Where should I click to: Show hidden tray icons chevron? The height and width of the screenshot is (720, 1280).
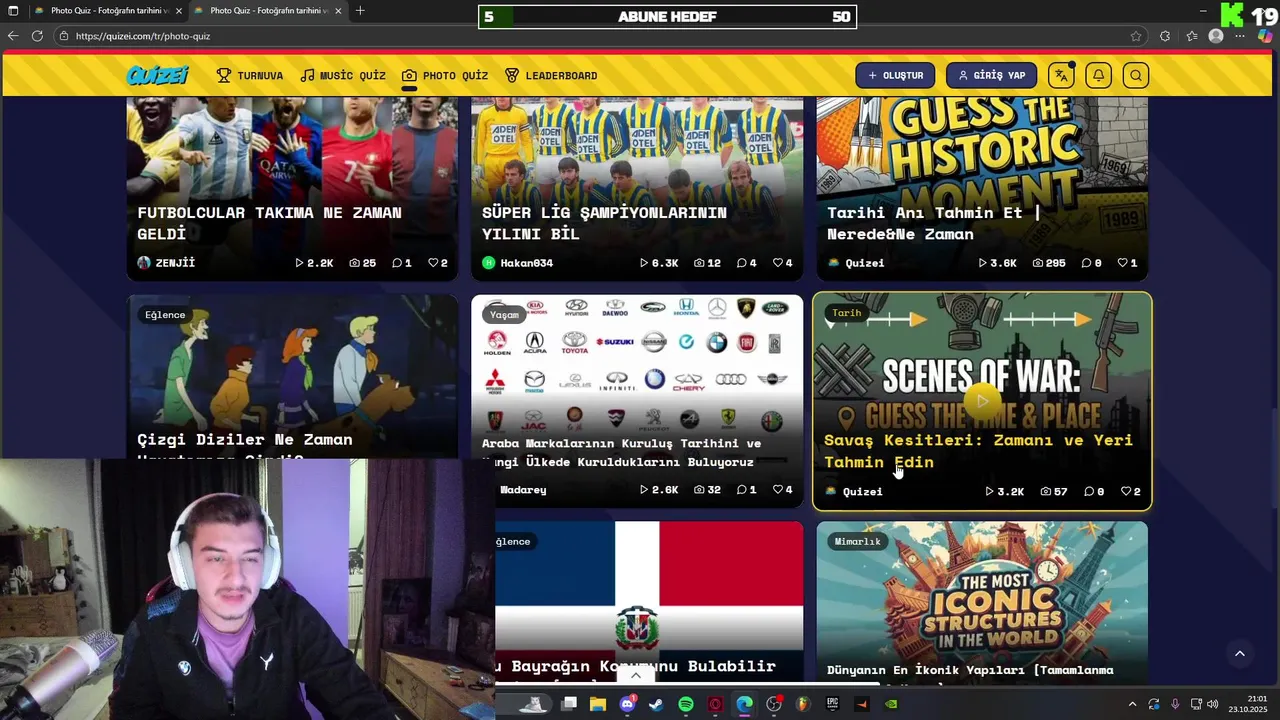[1132, 704]
